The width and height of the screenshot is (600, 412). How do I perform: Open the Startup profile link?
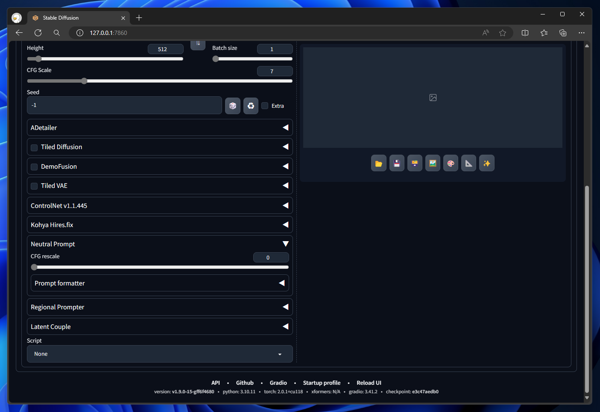point(321,383)
